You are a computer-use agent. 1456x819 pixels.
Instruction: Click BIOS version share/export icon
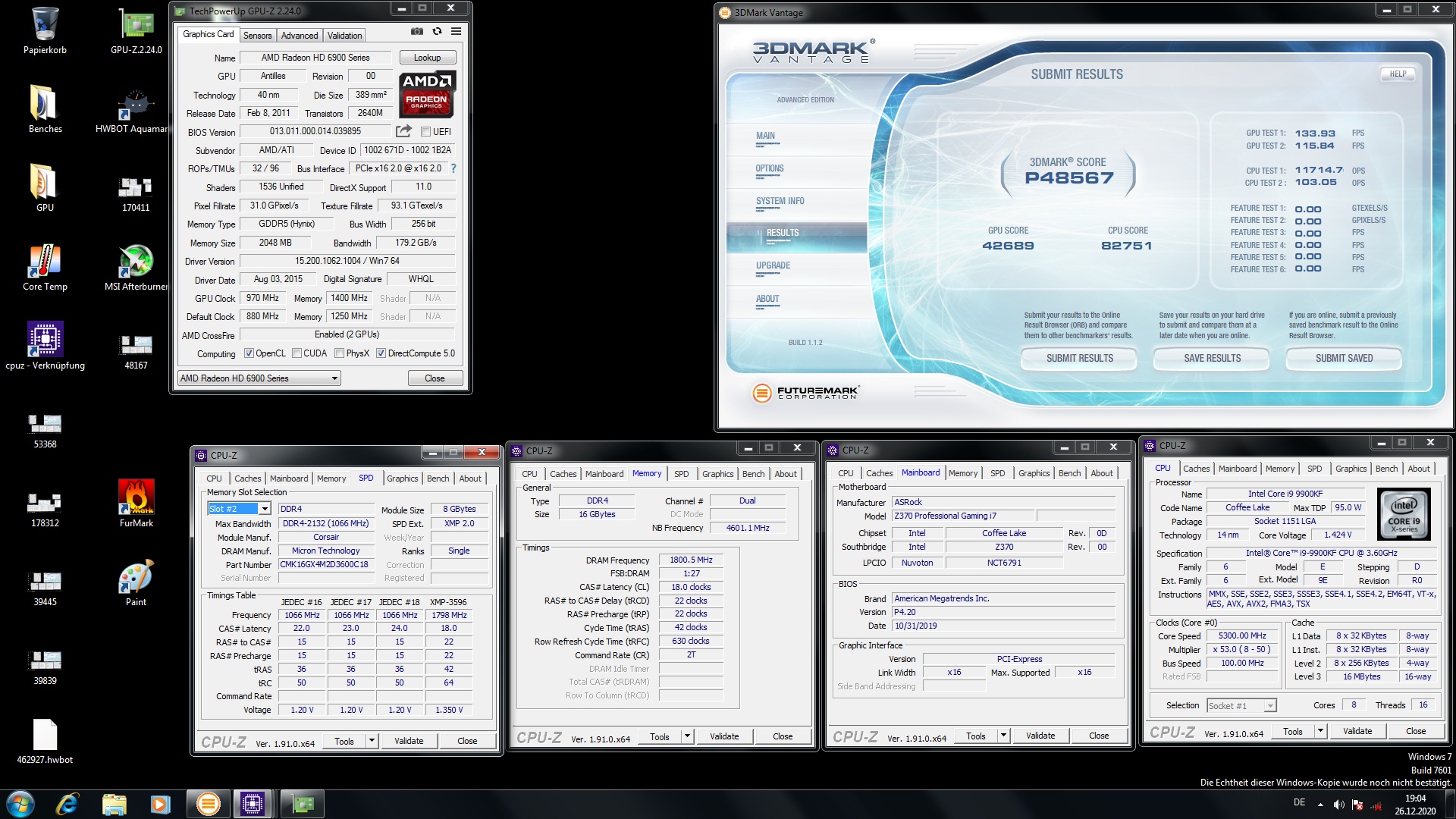tap(403, 130)
